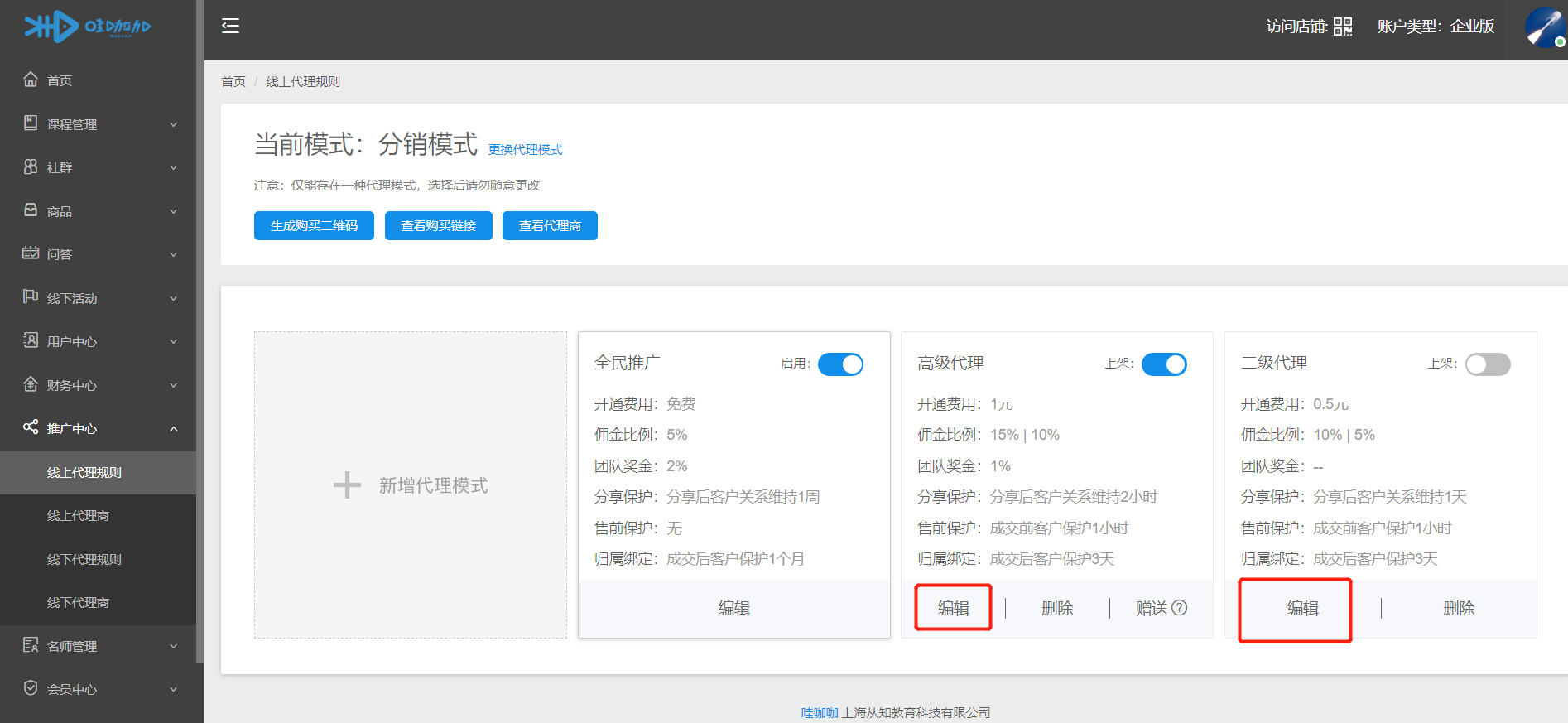1568x723 pixels.
Task: Open the store QR code icon
Action: pos(1343,27)
